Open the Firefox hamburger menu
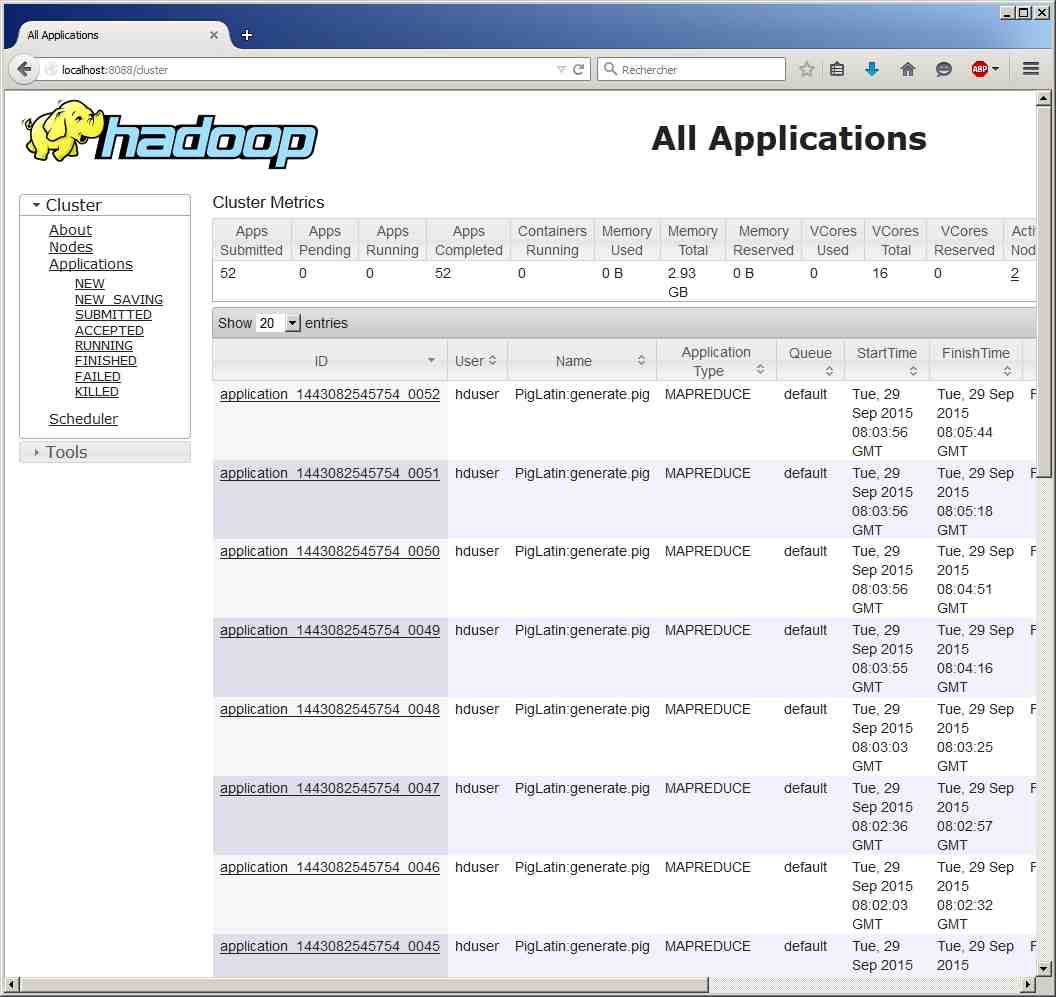Image resolution: width=1056 pixels, height=997 pixels. click(1031, 69)
